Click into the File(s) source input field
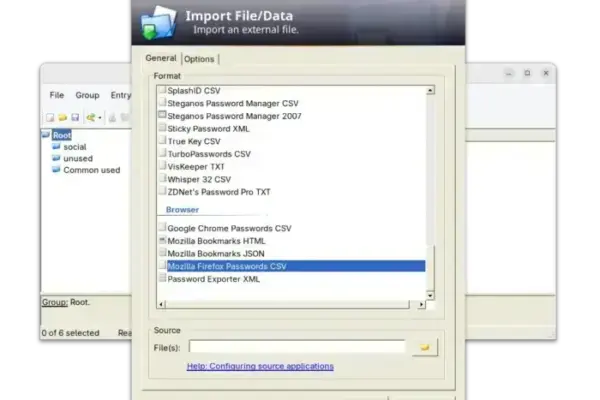 tap(297, 346)
